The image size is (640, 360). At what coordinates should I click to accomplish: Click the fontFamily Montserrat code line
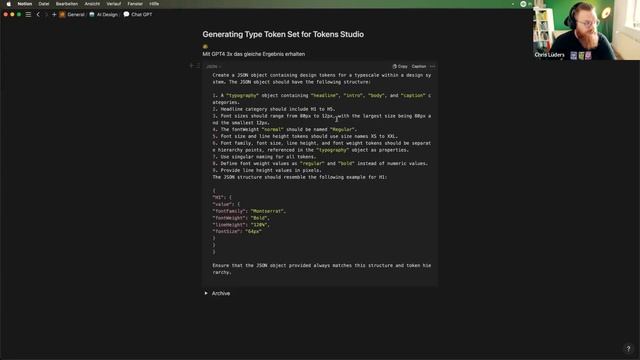(x=249, y=211)
